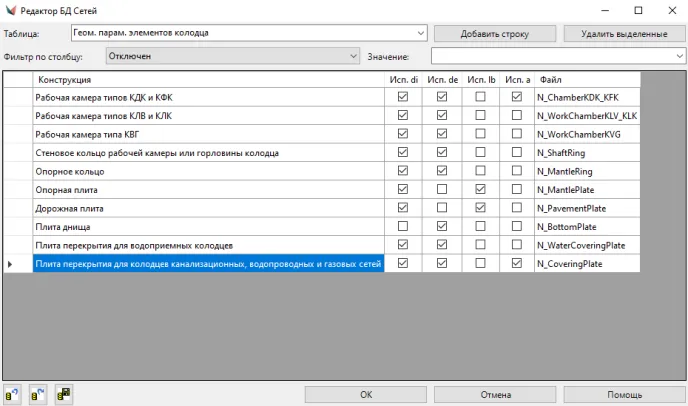Click the database redo icon

pos(39,394)
